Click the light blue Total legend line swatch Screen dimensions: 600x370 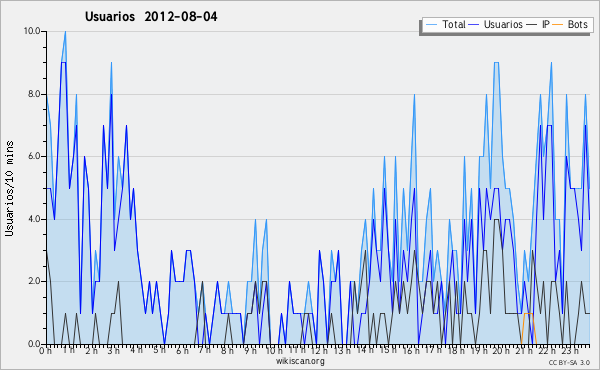point(431,25)
